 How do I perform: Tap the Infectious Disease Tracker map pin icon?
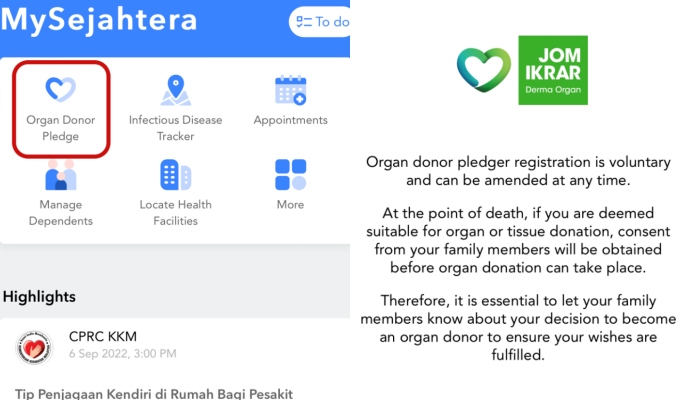(x=175, y=90)
